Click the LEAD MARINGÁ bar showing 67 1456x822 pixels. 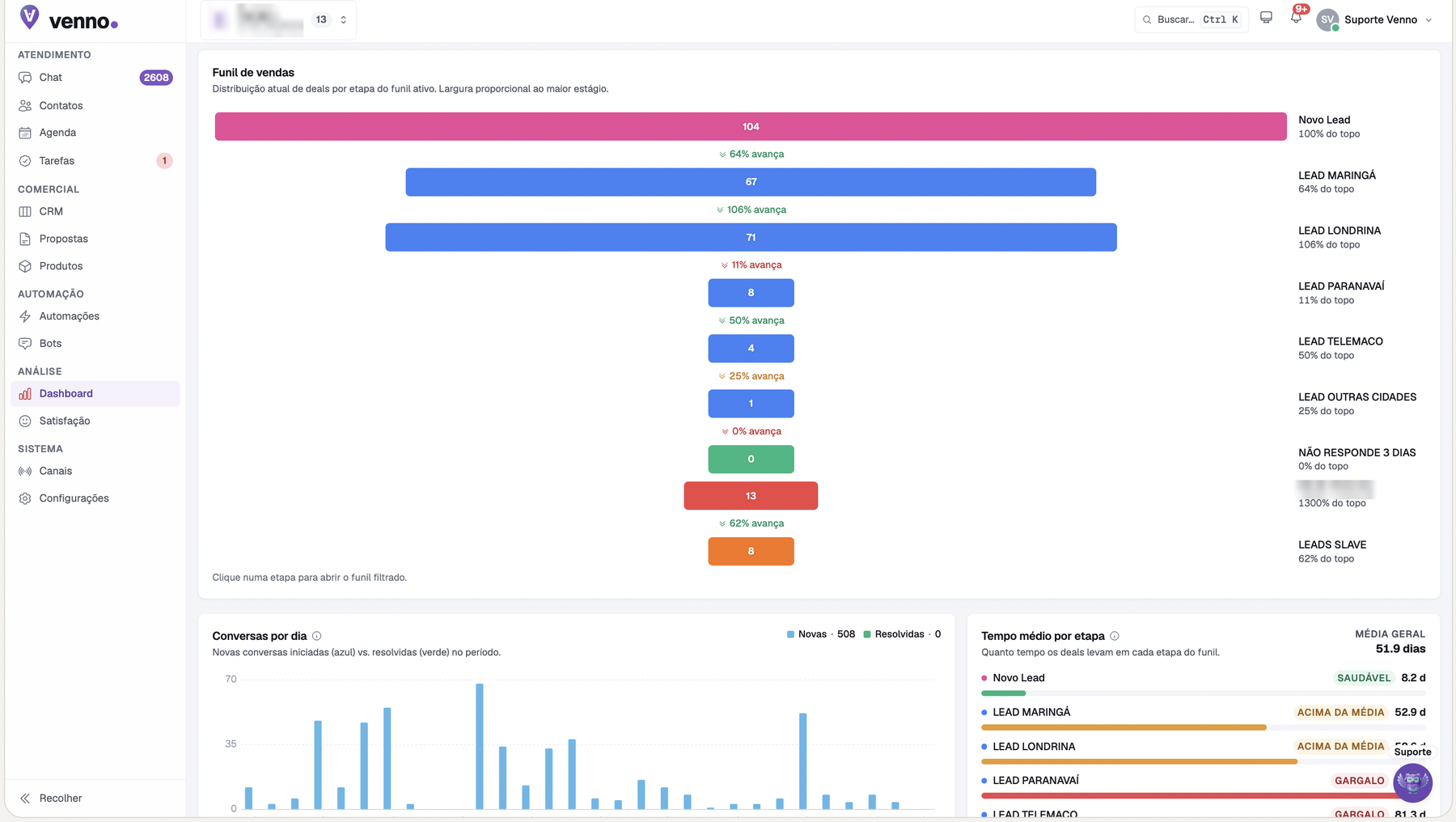tap(751, 182)
